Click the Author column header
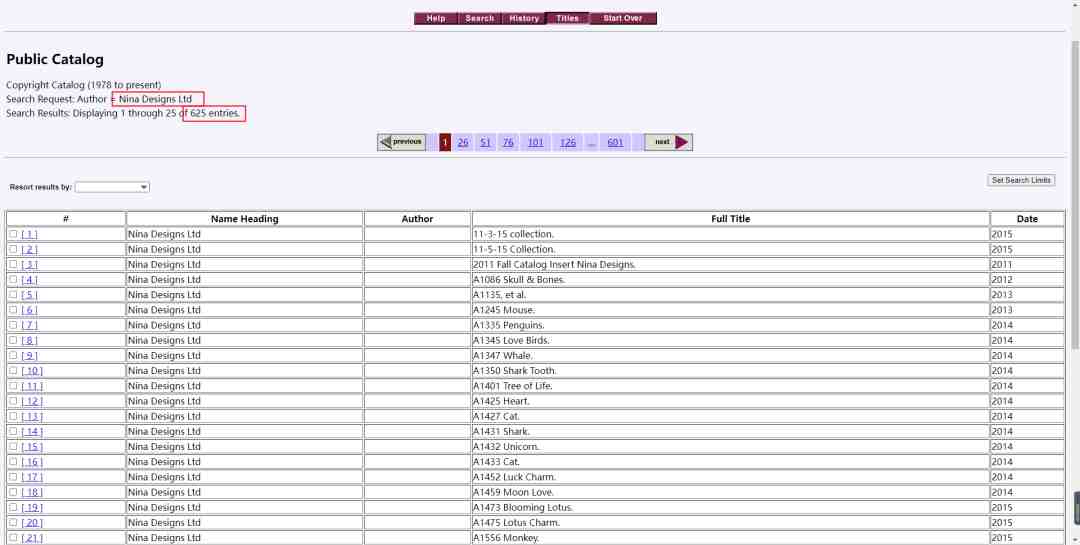 point(417,219)
